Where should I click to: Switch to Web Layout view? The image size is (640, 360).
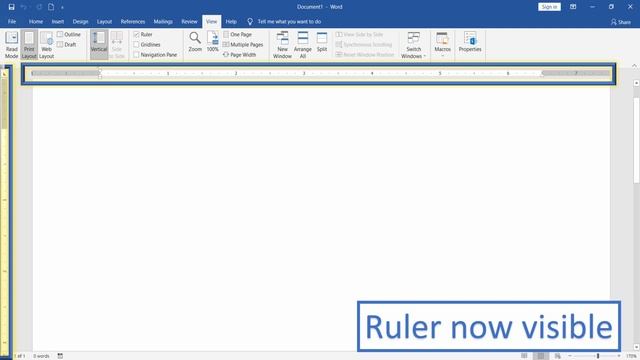point(47,45)
